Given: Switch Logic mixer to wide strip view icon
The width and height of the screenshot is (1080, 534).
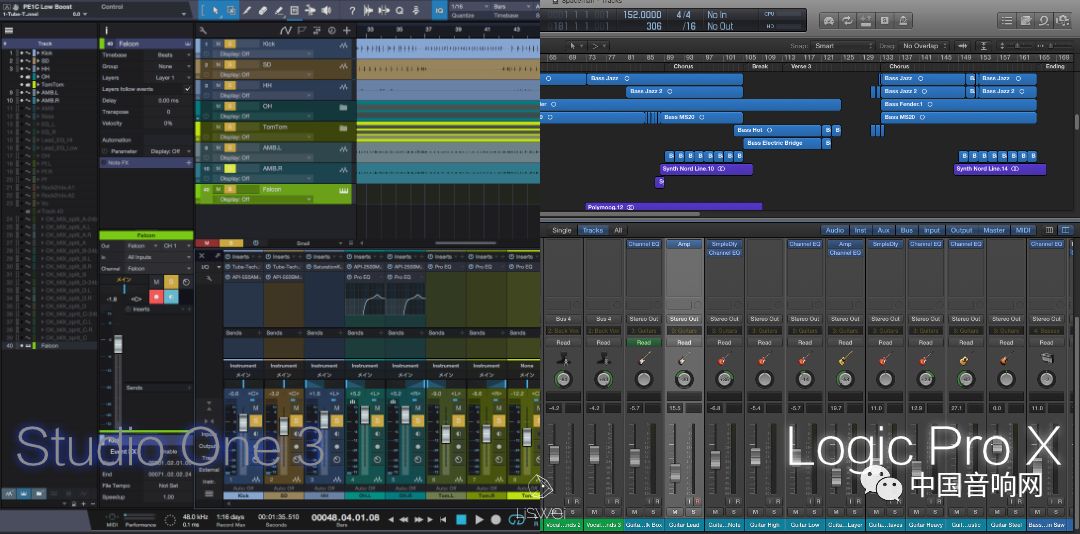Looking at the screenshot, I should pos(1066,230).
